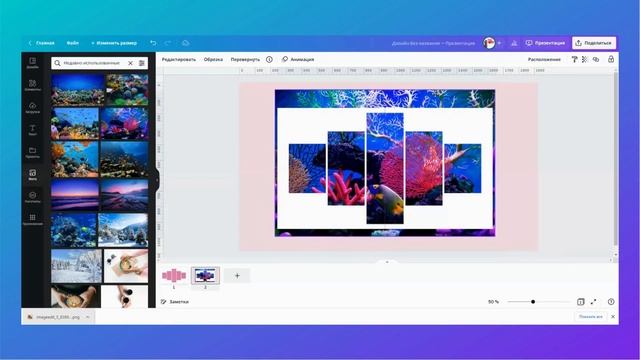Open the Photos panel in the sidebar

click(x=33, y=175)
